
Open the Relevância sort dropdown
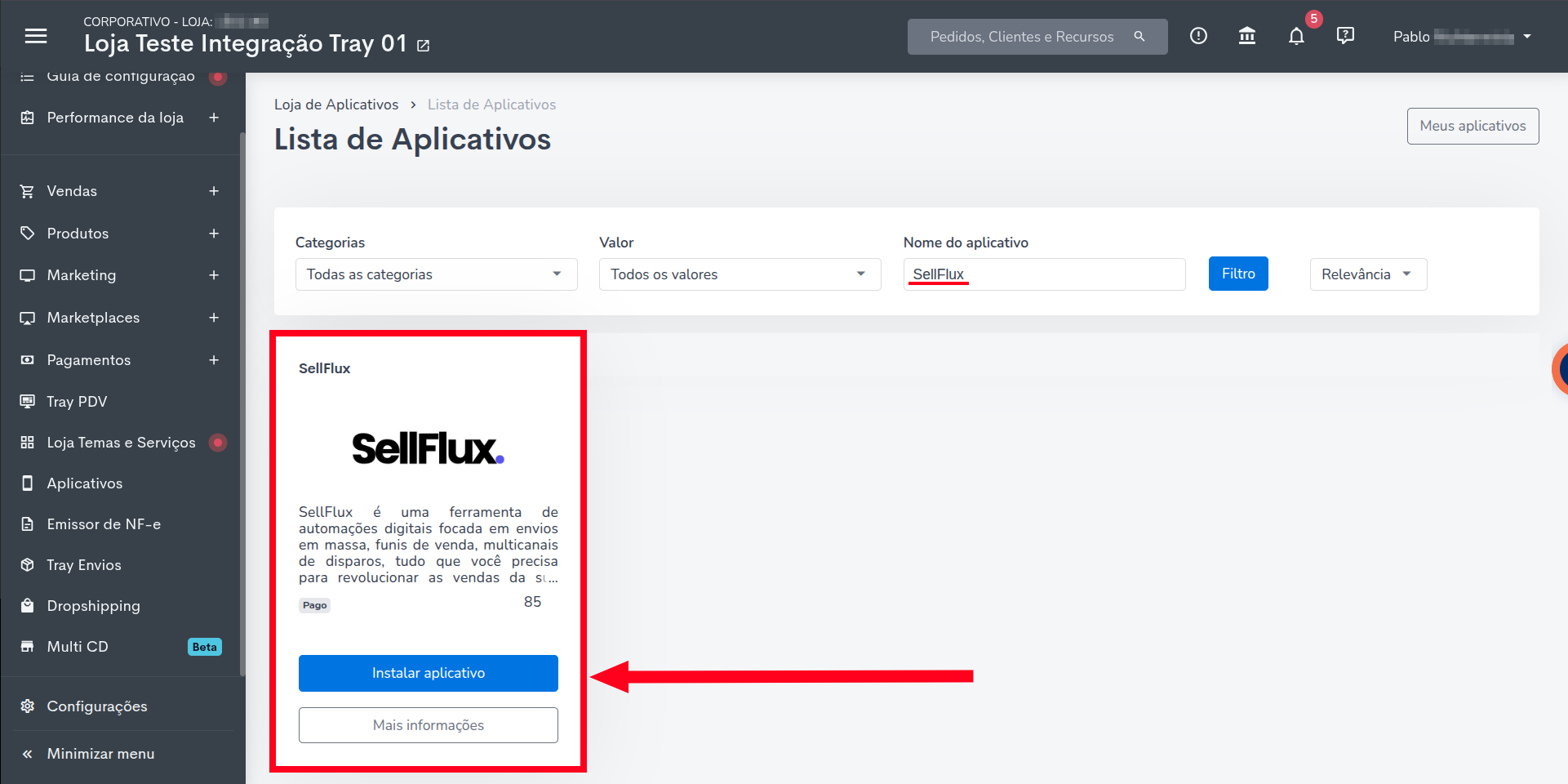1369,274
